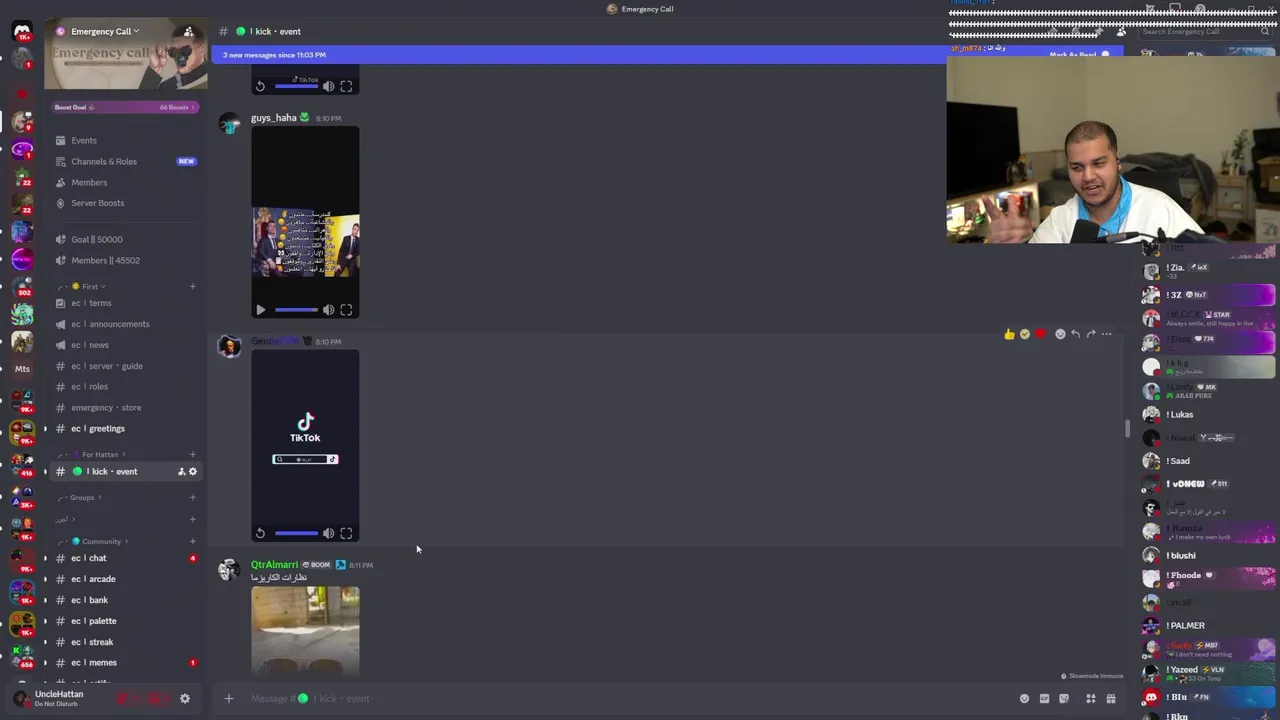Click create channel plus in Community category
This screenshot has height=720, width=1280.
193,541
